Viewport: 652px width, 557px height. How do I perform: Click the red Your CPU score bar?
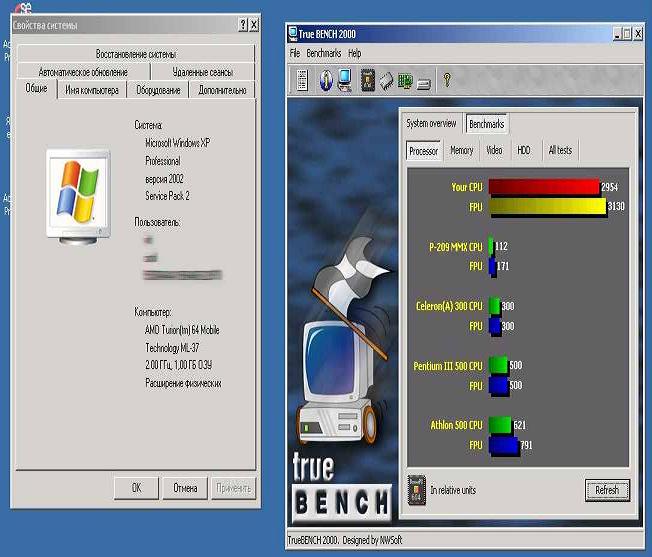[543, 186]
